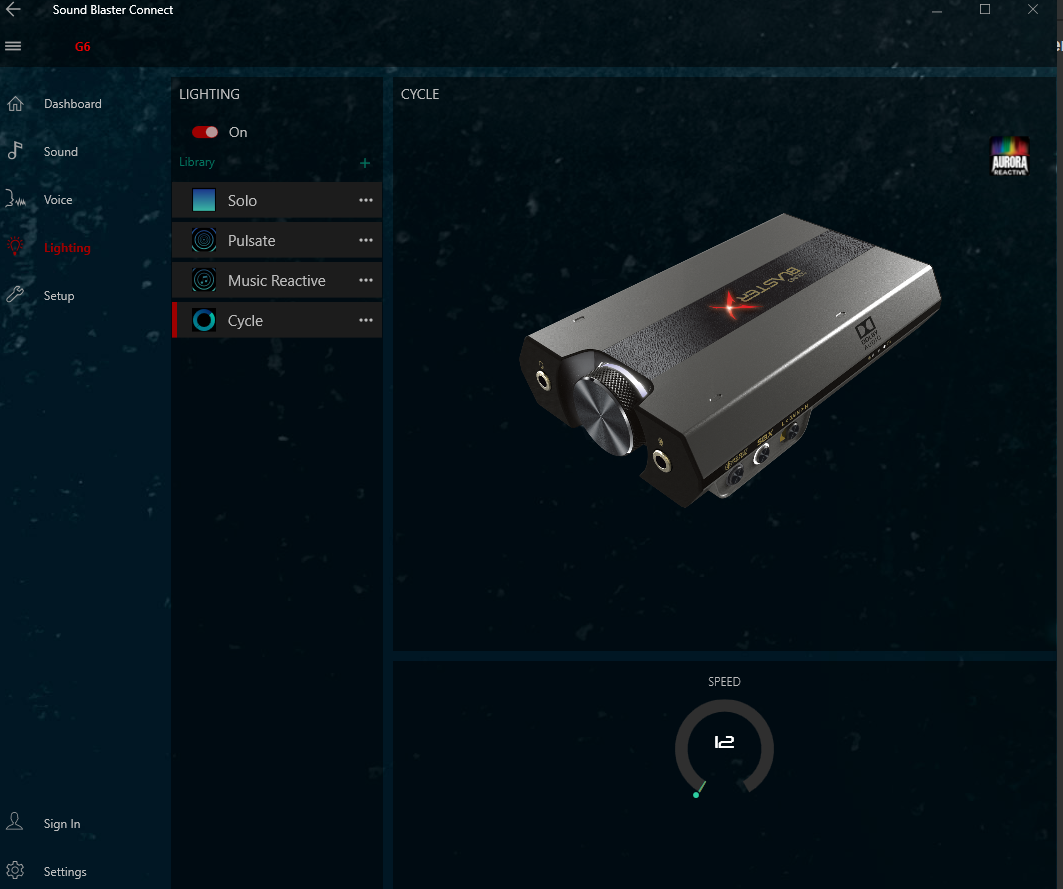Click the LIGHTING panel heading
Image resolution: width=1063 pixels, height=889 pixels.
(x=209, y=94)
